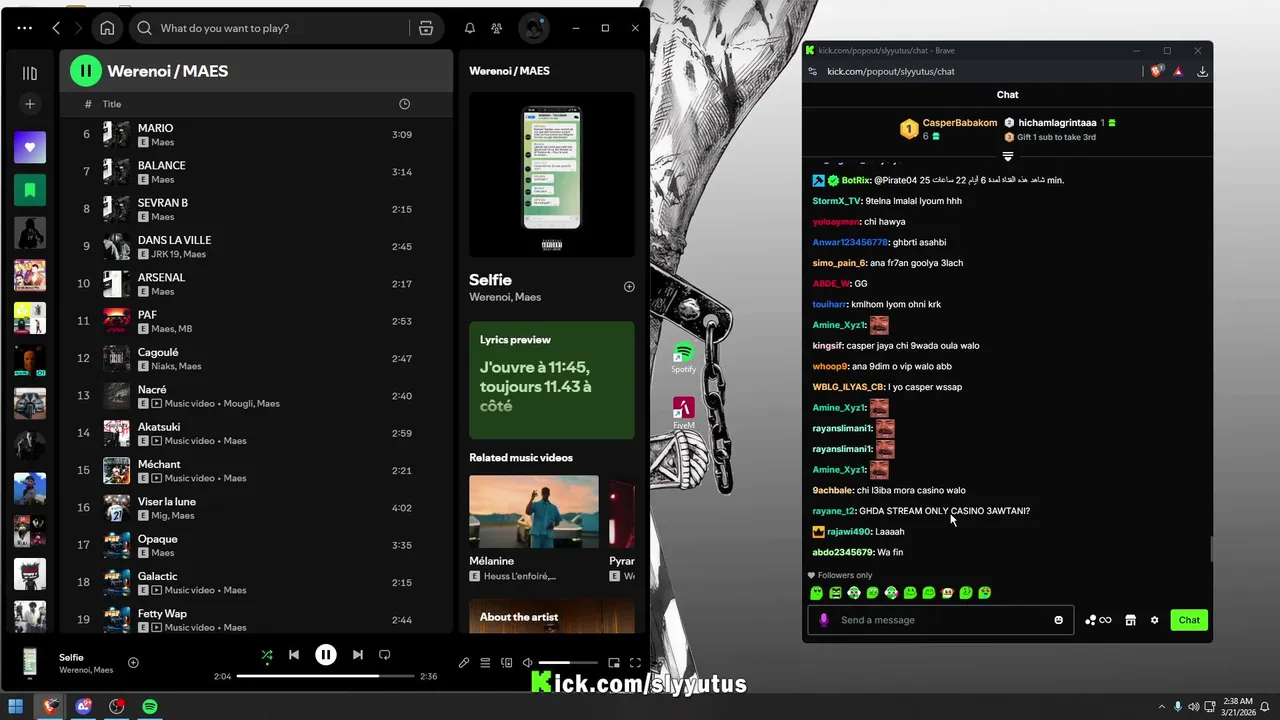
Task: Open emoji picker in Kick chat
Action: [x=1059, y=620]
